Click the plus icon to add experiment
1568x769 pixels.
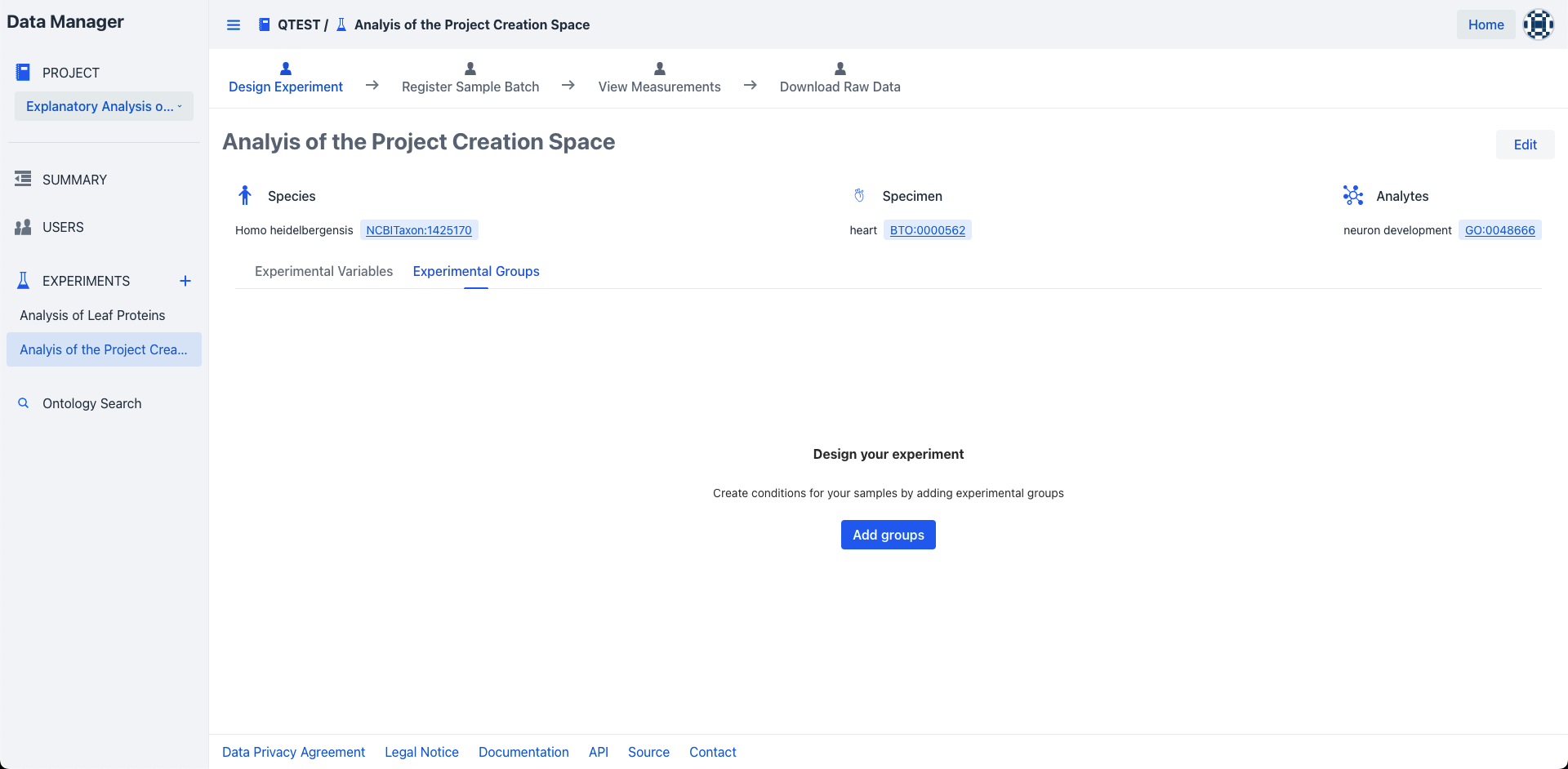(x=185, y=281)
